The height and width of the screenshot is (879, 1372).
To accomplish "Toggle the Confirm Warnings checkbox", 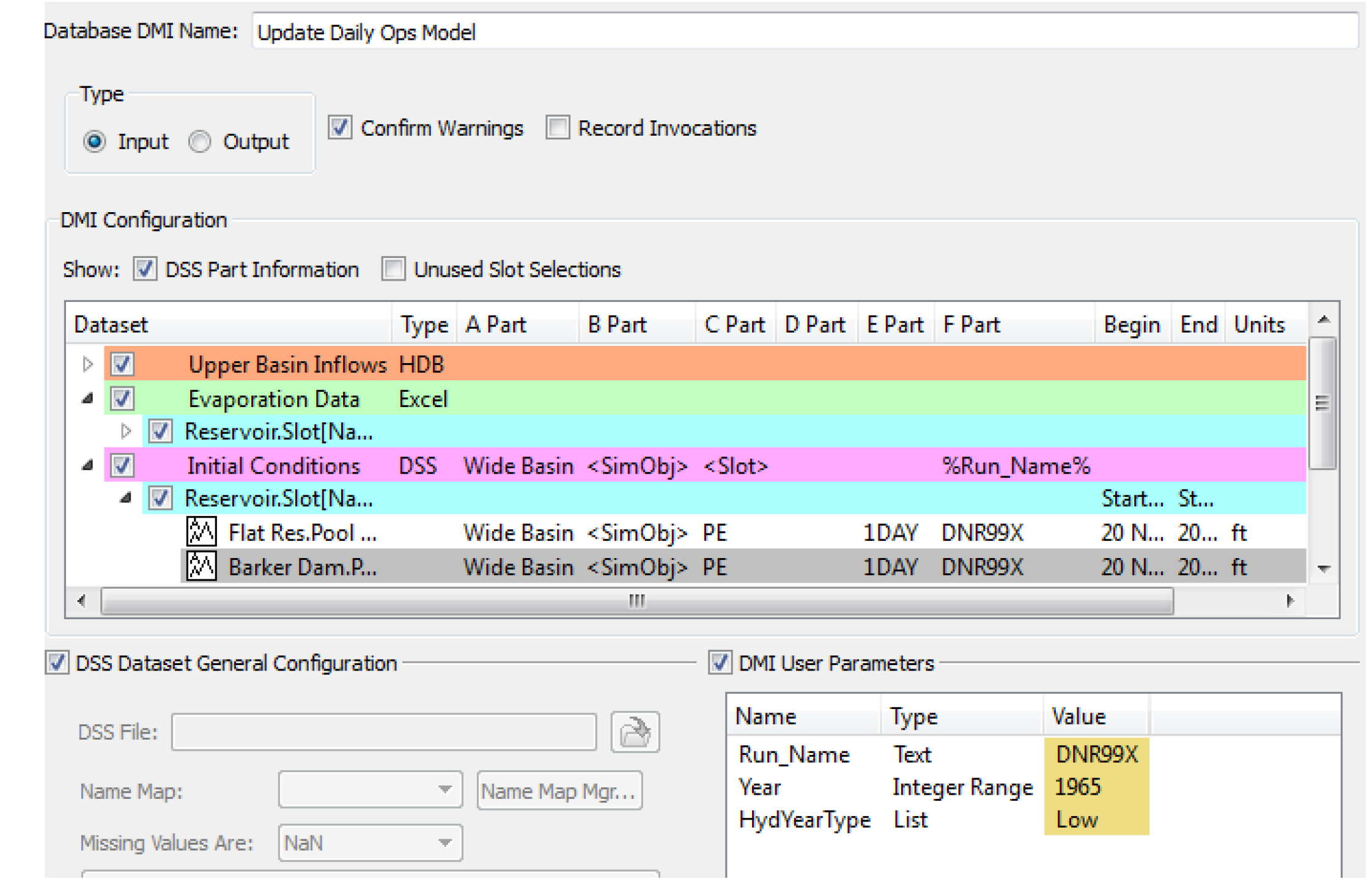I will coord(340,128).
